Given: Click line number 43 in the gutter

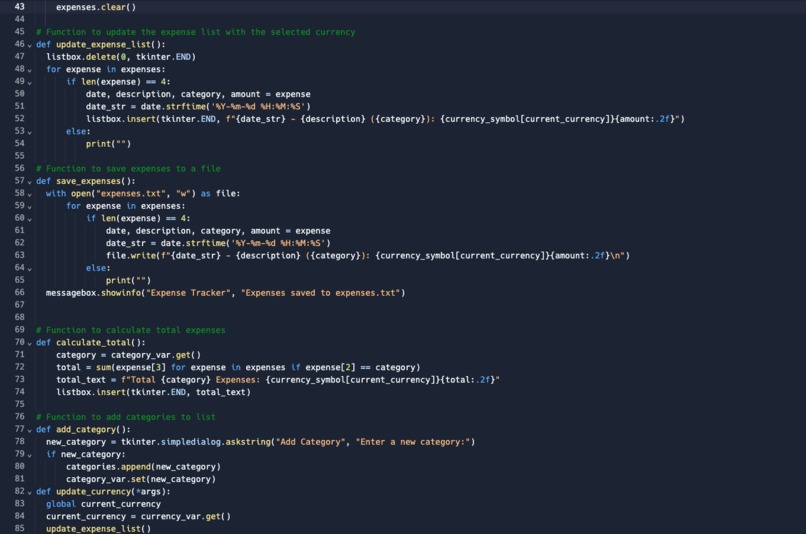Looking at the screenshot, I should (20, 7).
